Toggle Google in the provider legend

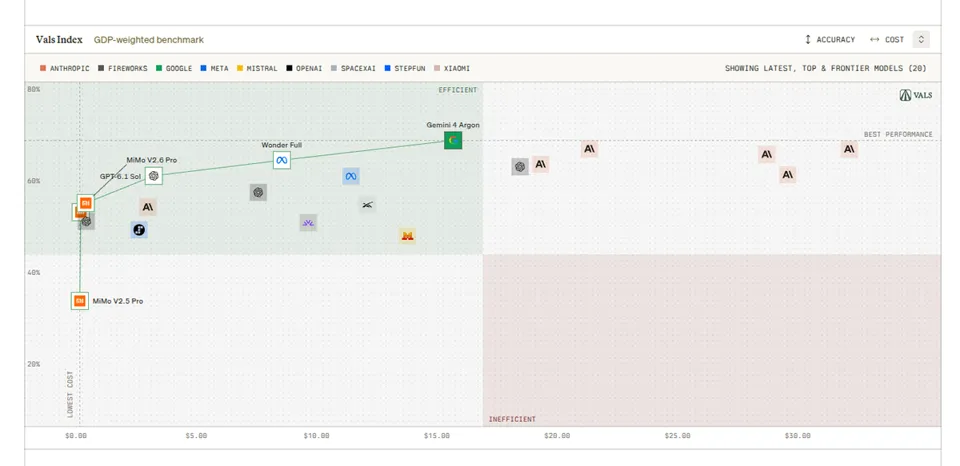[x=174, y=69]
